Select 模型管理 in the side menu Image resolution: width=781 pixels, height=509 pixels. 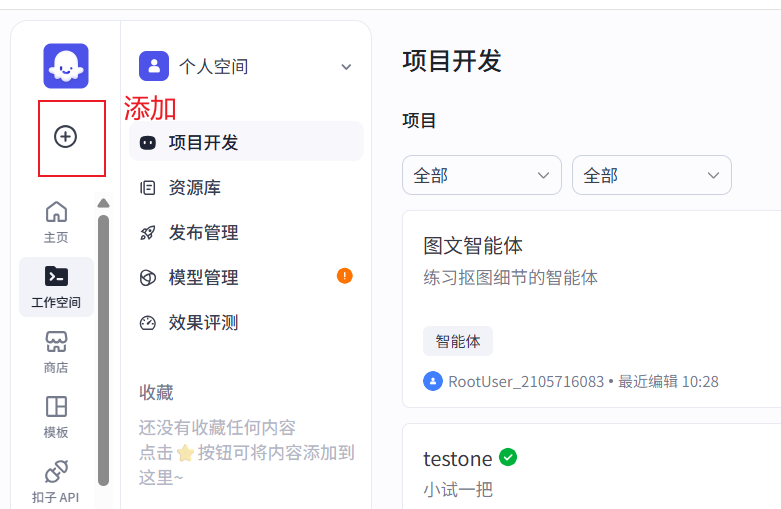246,277
